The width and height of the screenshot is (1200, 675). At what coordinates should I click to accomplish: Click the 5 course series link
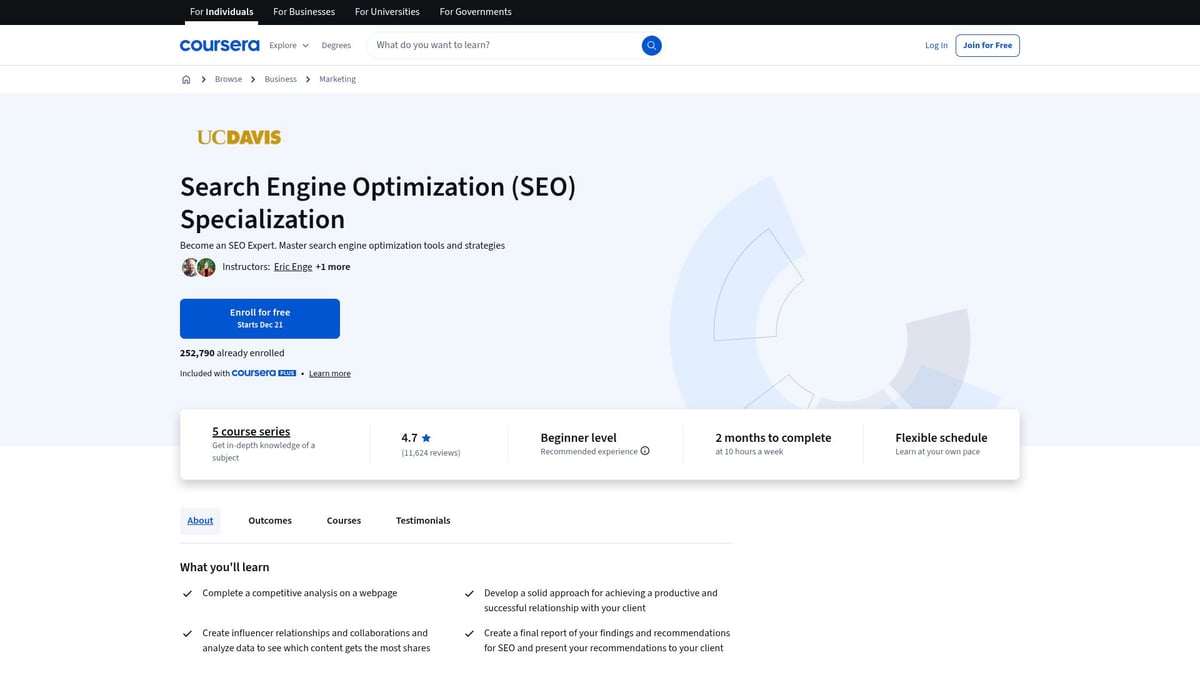[x=250, y=431]
